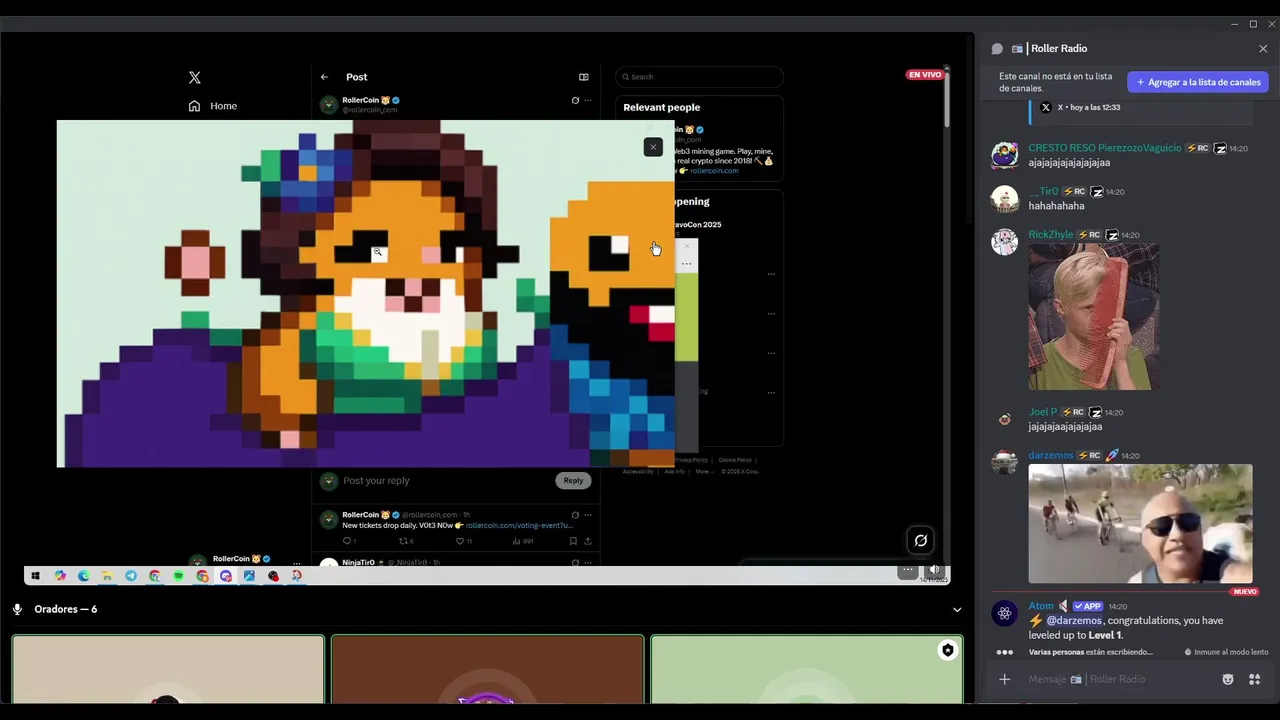The width and height of the screenshot is (1280, 720).
Task: Select the beige speaker tile
Action: coord(168,668)
